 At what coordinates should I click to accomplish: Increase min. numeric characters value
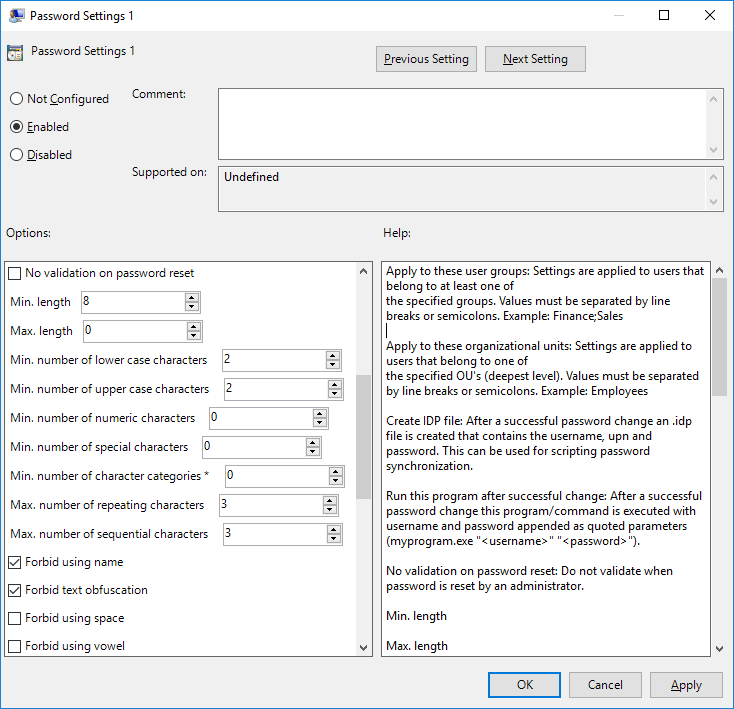point(320,413)
